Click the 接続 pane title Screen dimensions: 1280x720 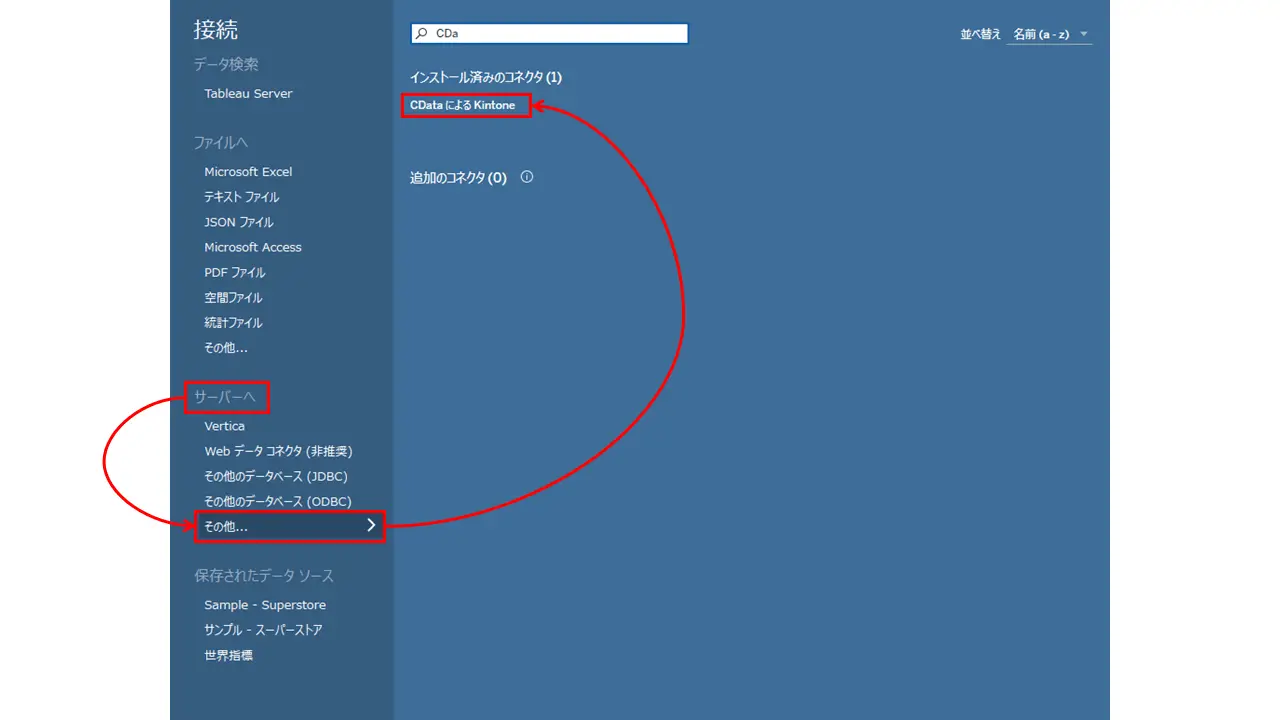tap(216, 30)
